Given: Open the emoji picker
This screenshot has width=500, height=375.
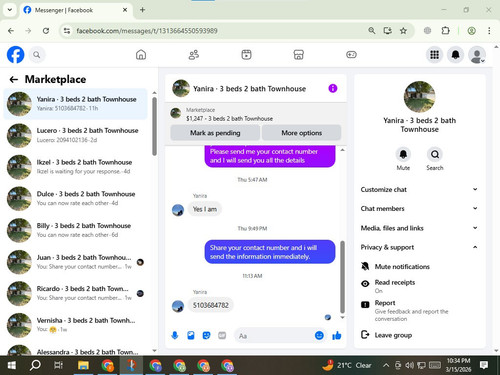Looking at the screenshot, I should pyautogui.click(x=319, y=335).
